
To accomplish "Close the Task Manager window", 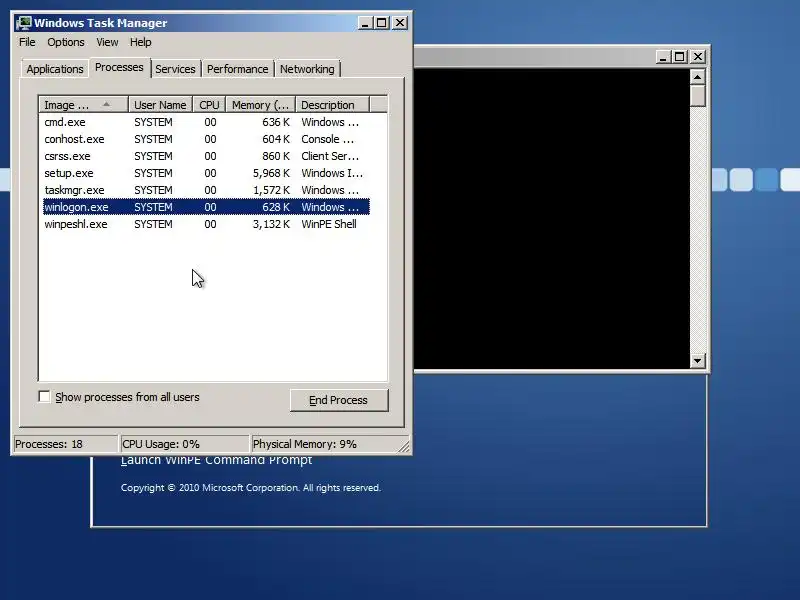I will [400, 23].
